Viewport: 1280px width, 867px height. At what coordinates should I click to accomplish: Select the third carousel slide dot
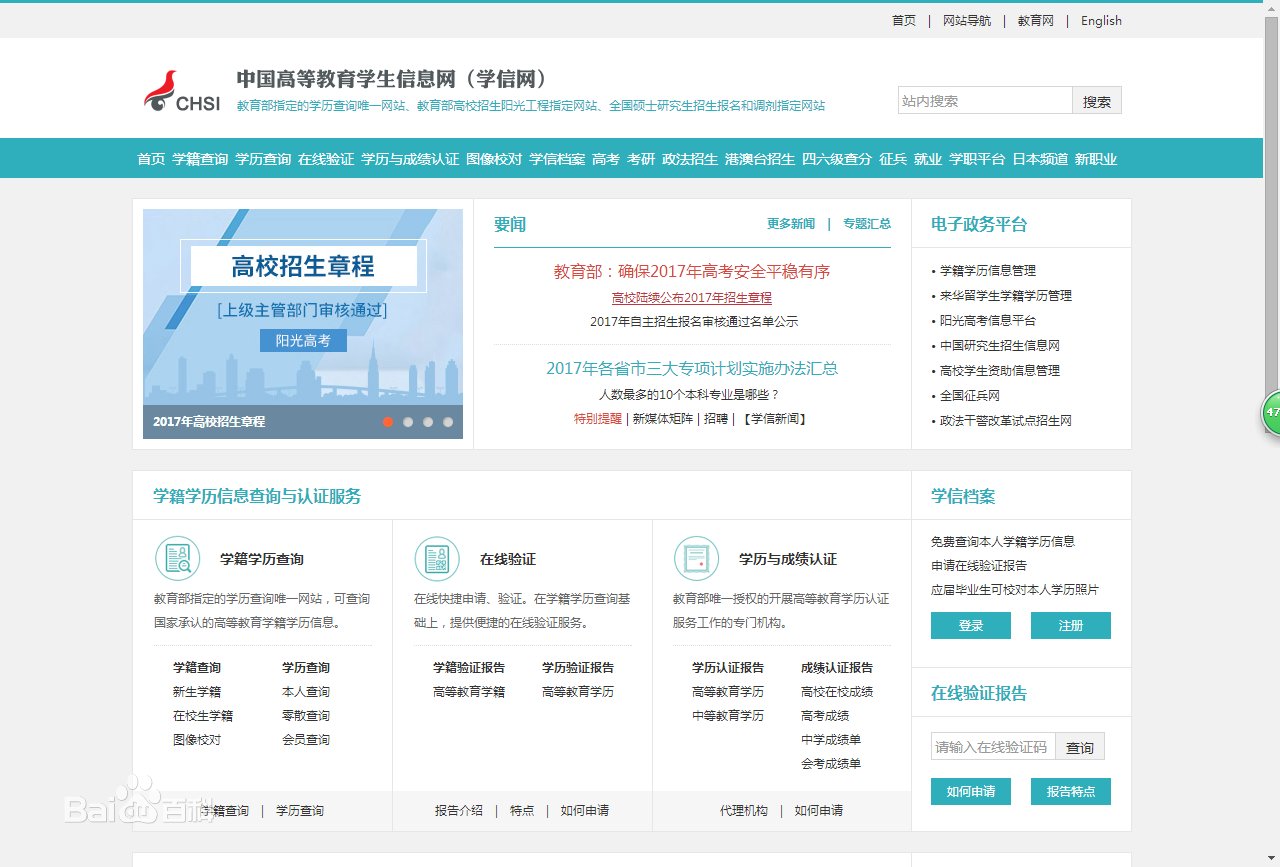click(x=428, y=422)
